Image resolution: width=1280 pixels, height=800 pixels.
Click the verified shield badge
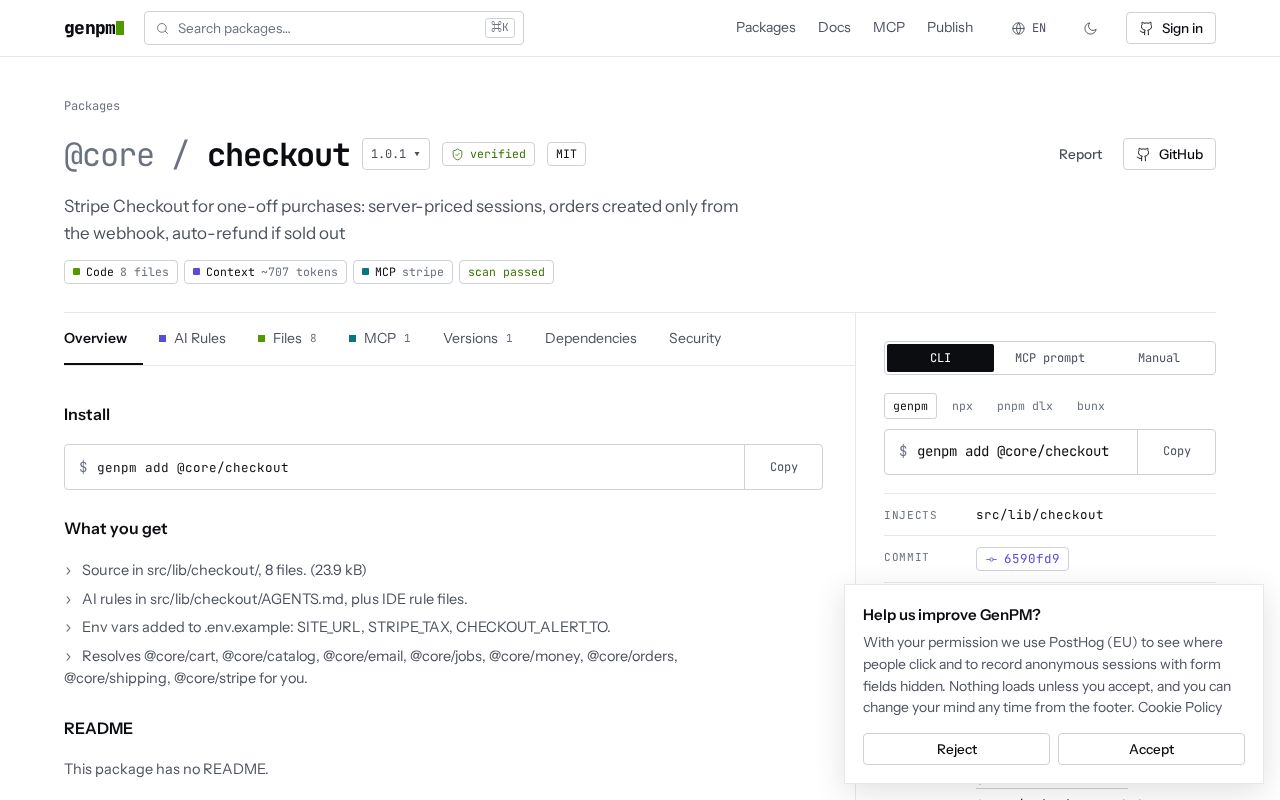point(488,154)
